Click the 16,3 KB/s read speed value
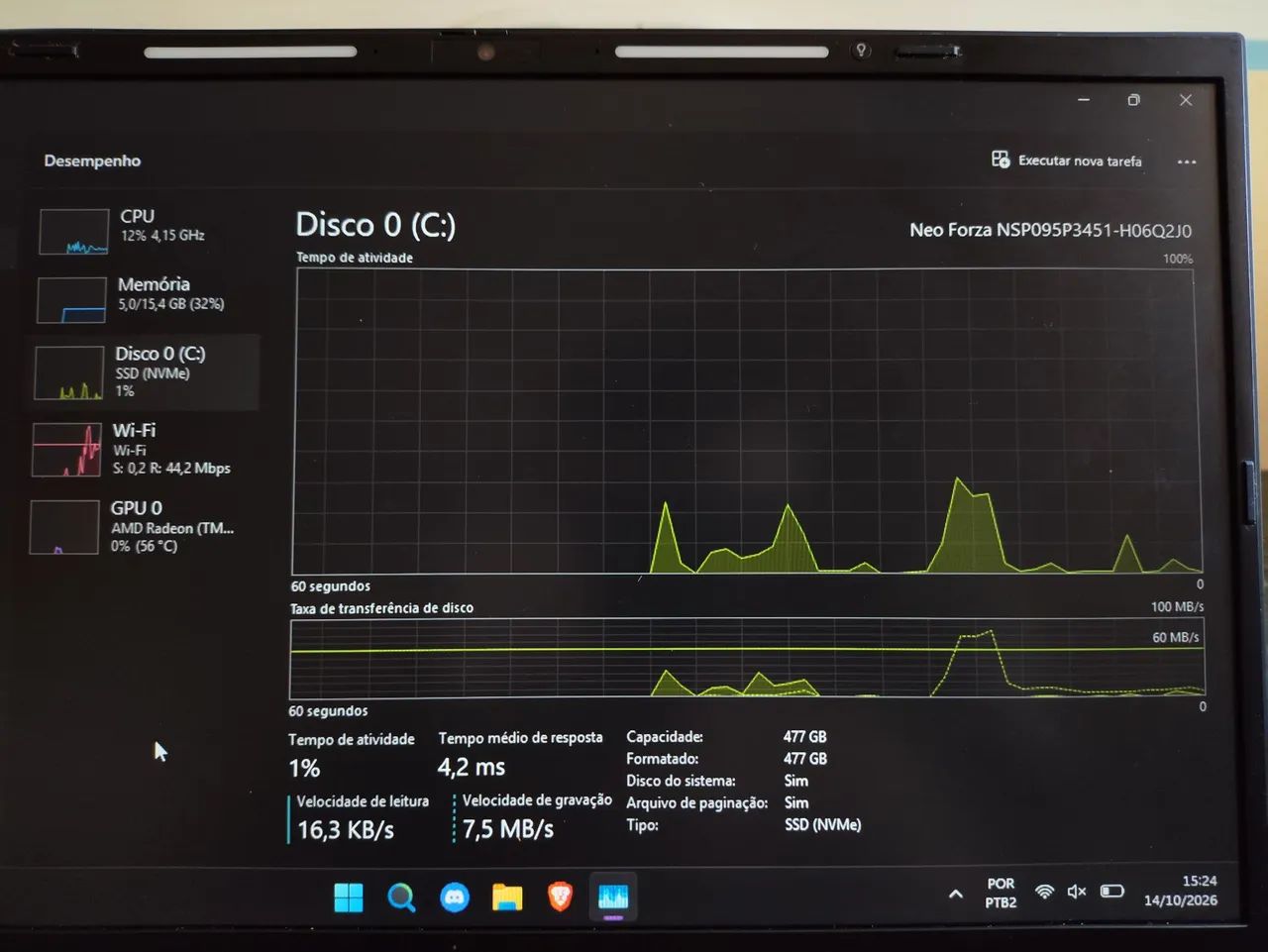The width and height of the screenshot is (1268, 952). [346, 830]
